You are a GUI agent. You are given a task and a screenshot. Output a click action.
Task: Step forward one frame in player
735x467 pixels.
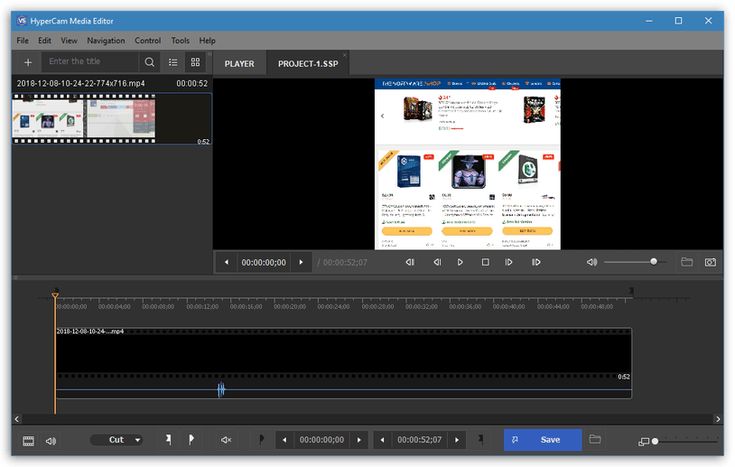[509, 262]
